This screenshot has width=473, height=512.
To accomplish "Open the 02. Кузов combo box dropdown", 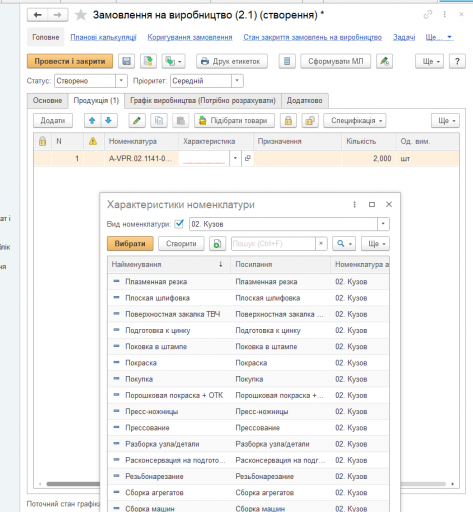I will (x=383, y=224).
